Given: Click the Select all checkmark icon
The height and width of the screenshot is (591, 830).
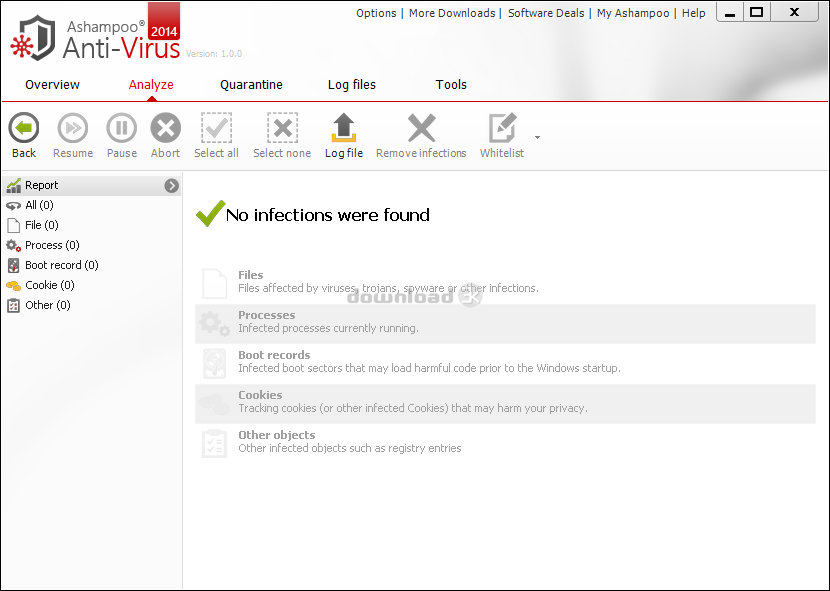Looking at the screenshot, I should coord(216,128).
